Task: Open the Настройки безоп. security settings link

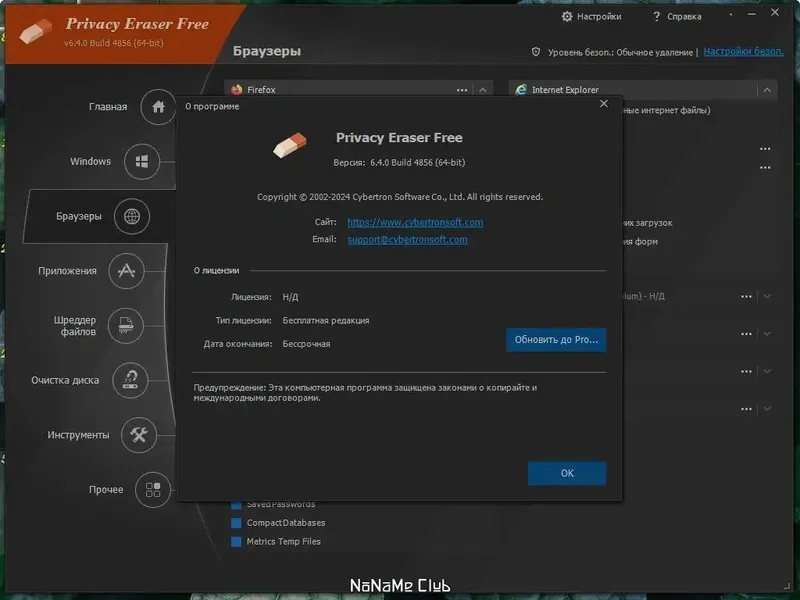Action: coord(743,52)
